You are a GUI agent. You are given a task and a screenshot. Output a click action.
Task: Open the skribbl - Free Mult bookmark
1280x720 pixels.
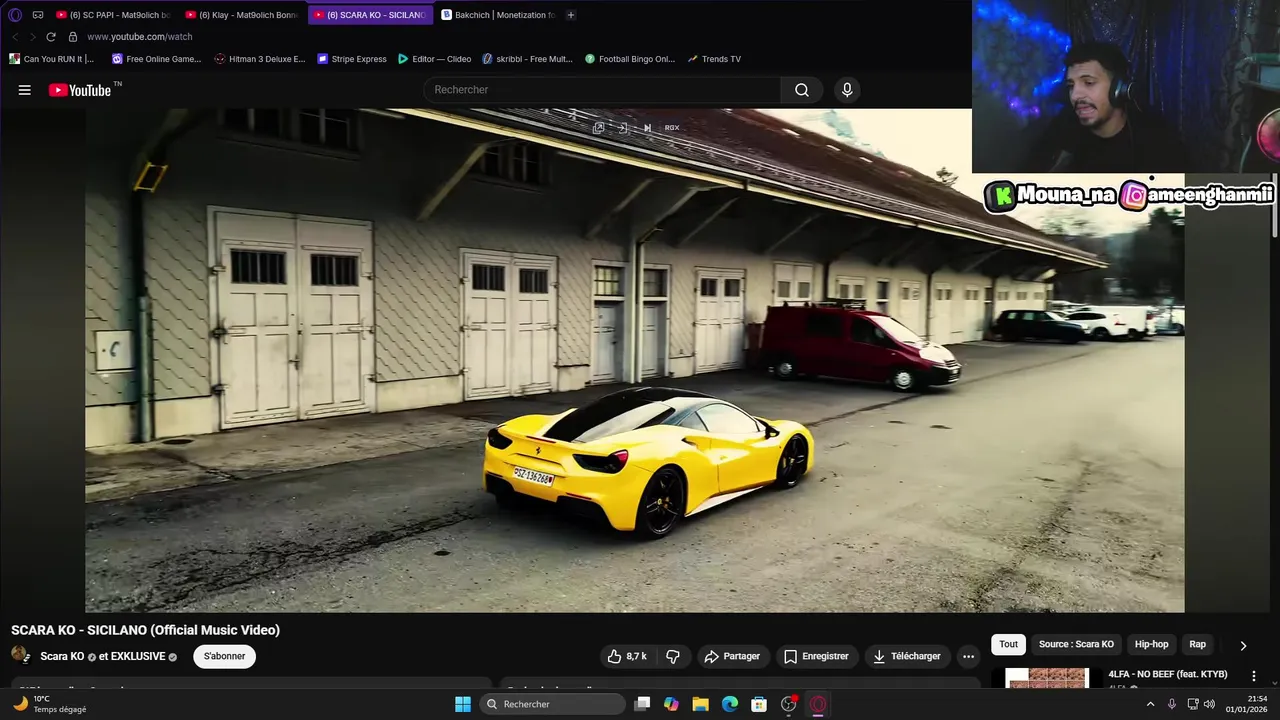[528, 59]
